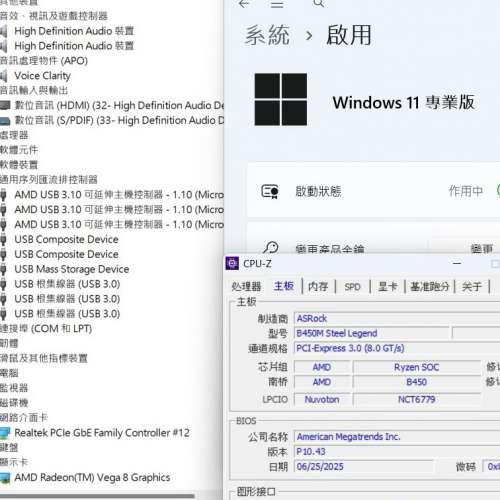Select the Voice Clarity entry
The height and width of the screenshot is (500, 500).
[43, 76]
